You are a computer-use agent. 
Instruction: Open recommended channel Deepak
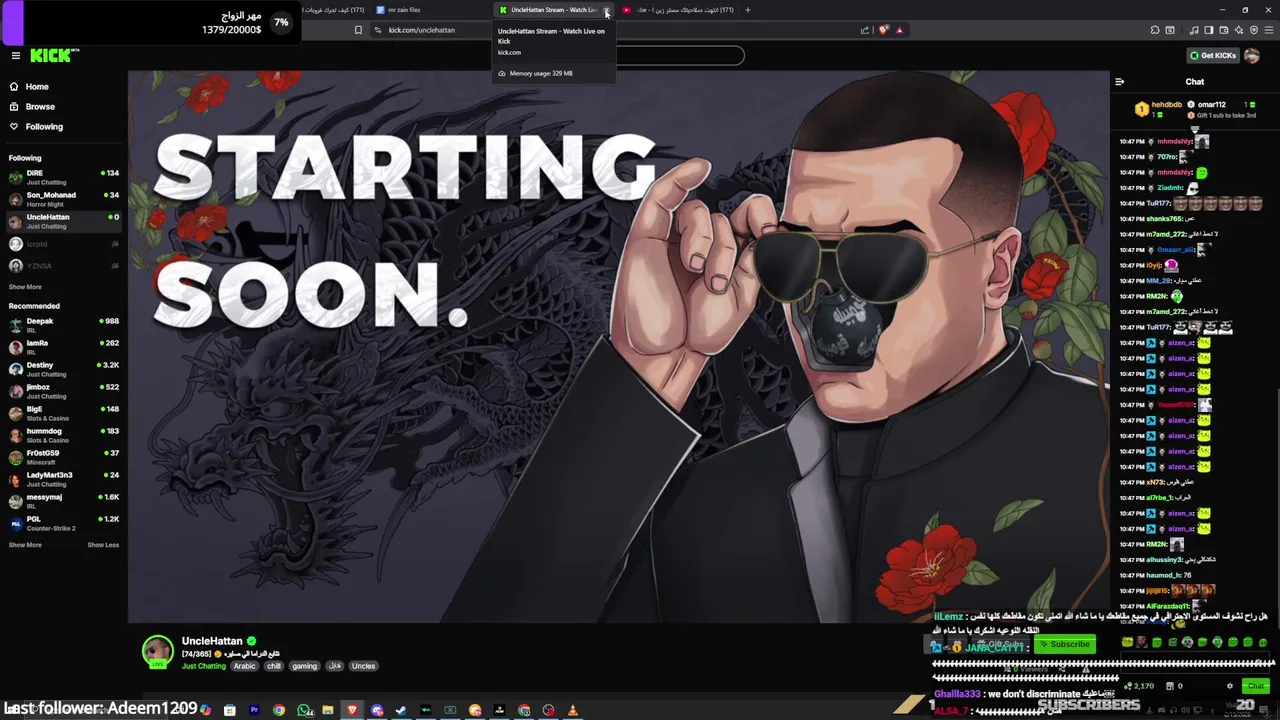63,325
